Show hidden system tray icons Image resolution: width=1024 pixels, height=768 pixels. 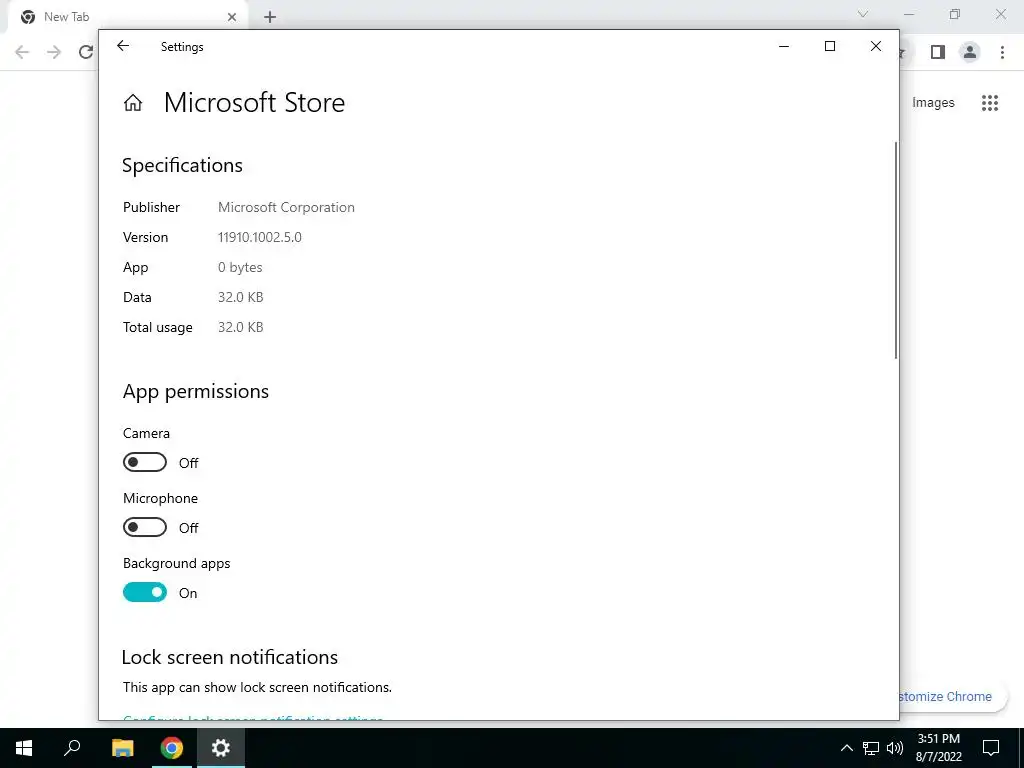(846, 748)
